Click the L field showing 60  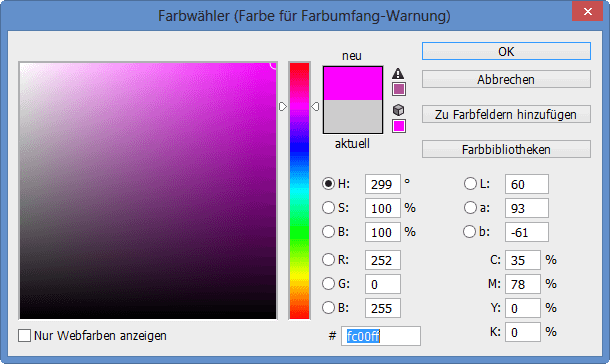(527, 184)
